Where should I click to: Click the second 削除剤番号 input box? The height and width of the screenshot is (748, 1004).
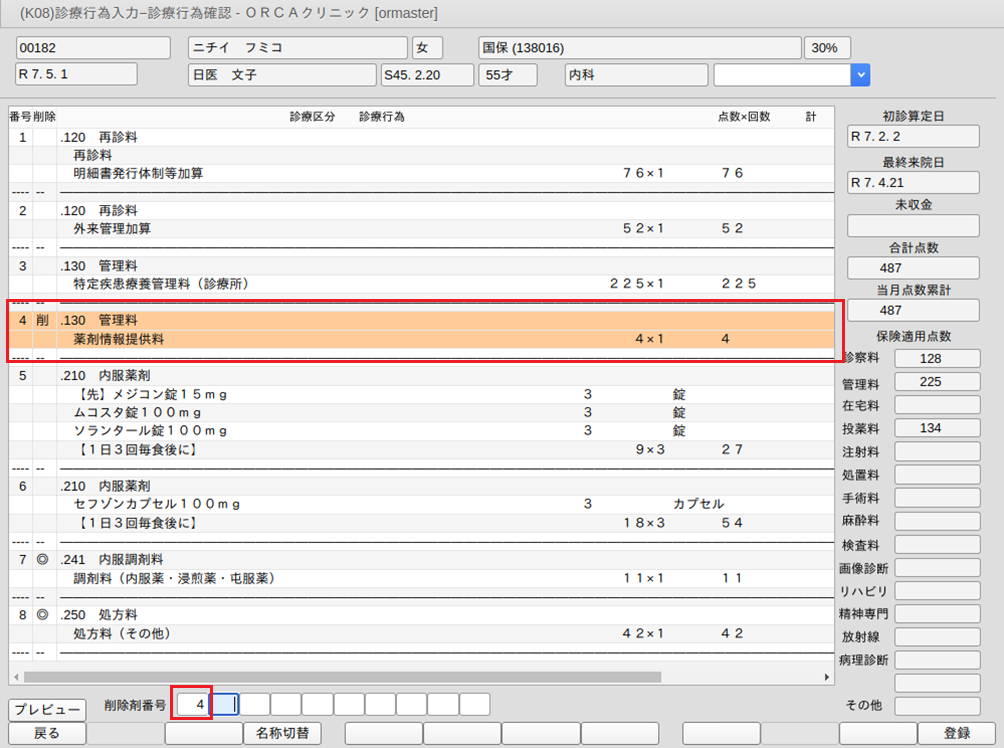tap(224, 705)
